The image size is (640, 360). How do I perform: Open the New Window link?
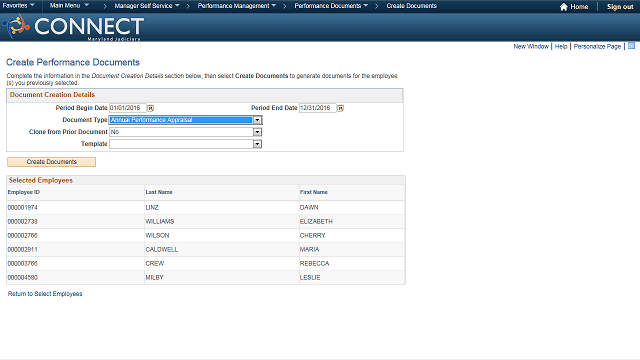click(x=531, y=47)
